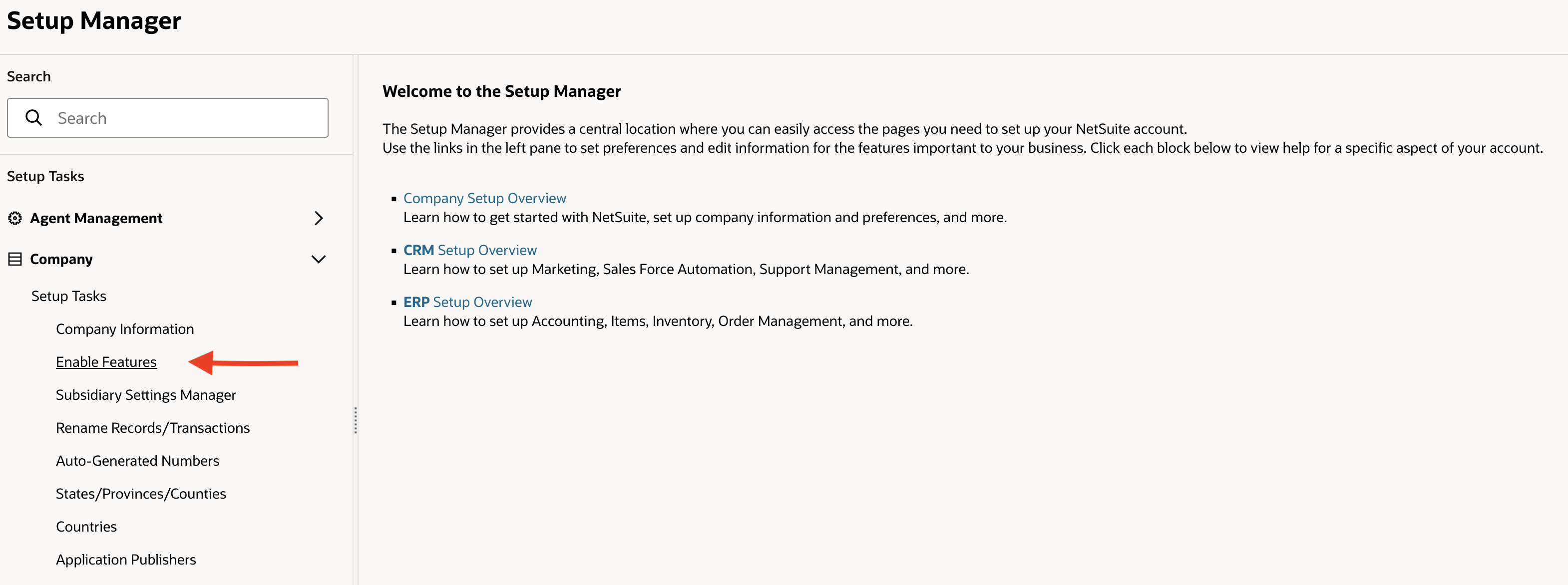Click the 'Welcome to the Setup Manager' heading
Image resolution: width=1568 pixels, height=585 pixels.
(x=501, y=91)
